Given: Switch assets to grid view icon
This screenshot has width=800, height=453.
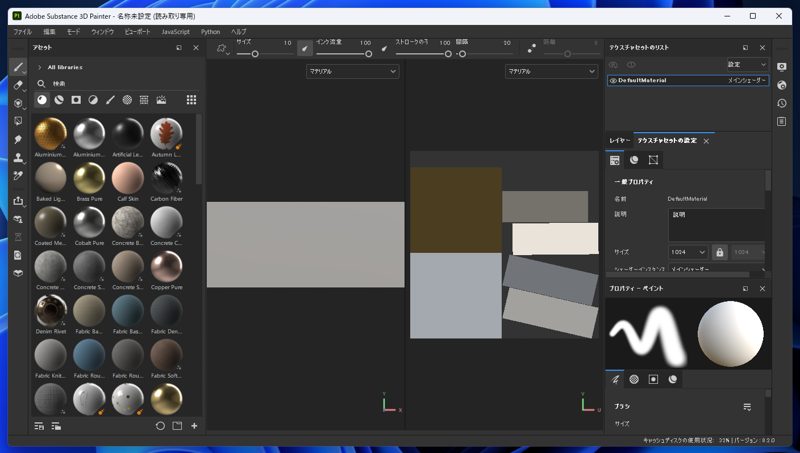Looking at the screenshot, I should (191, 100).
